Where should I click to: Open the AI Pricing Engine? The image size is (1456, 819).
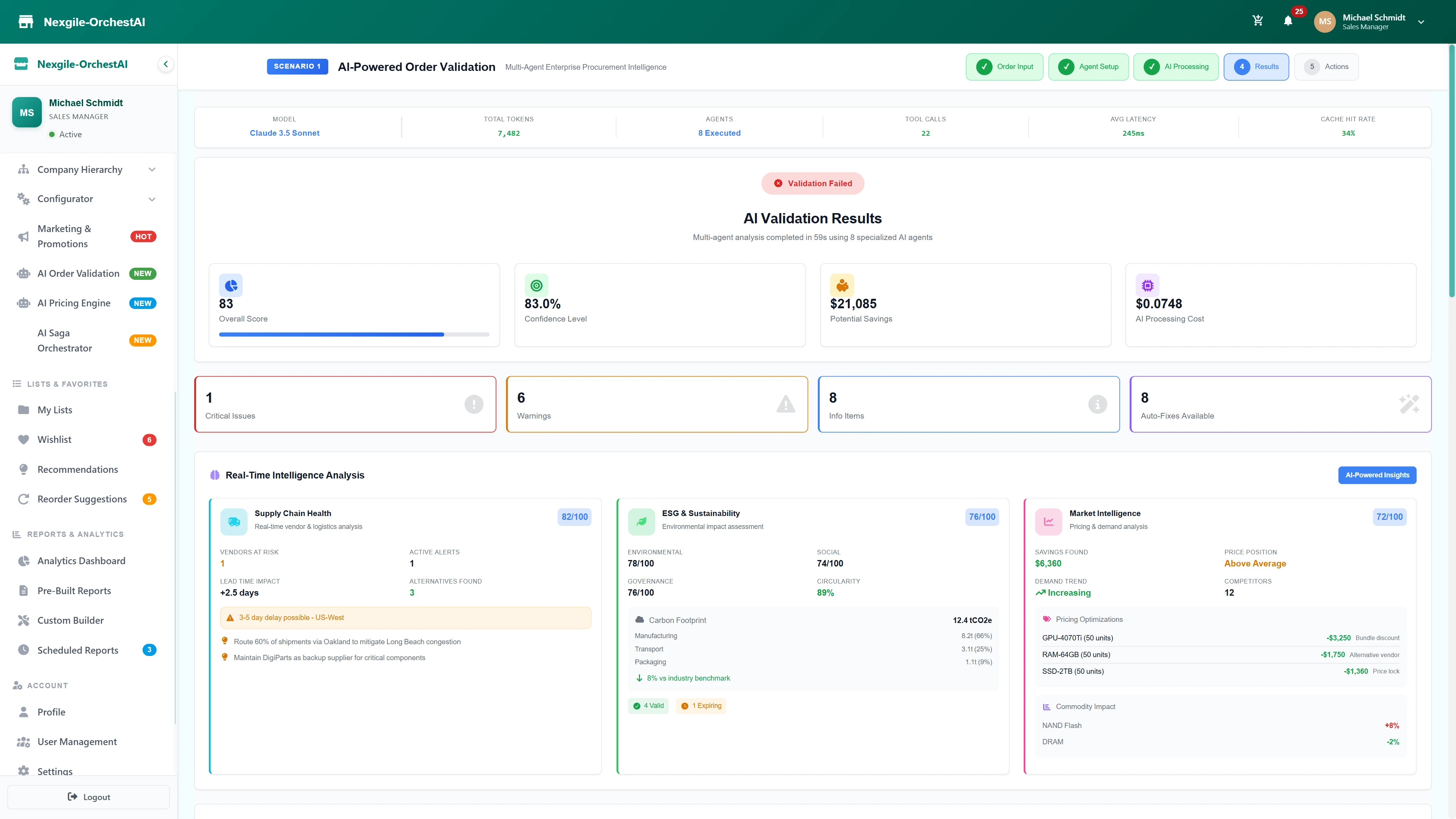(75, 303)
